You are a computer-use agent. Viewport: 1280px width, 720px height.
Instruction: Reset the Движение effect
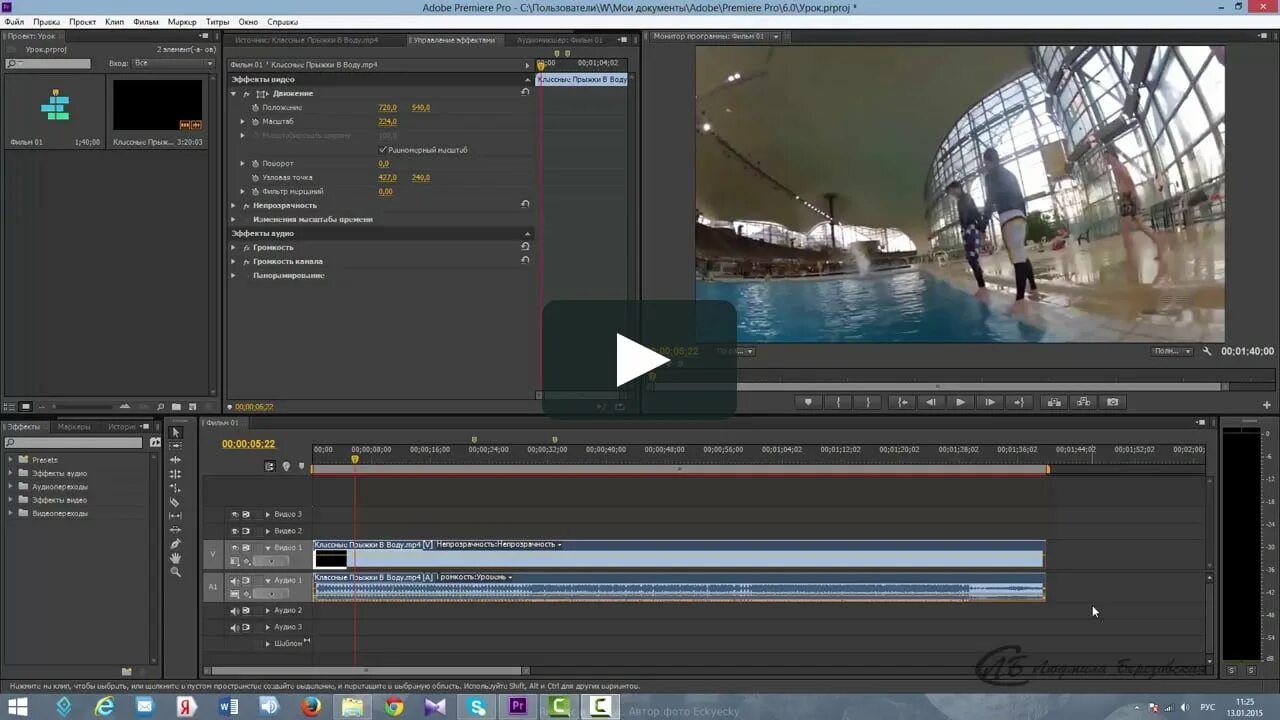click(525, 92)
